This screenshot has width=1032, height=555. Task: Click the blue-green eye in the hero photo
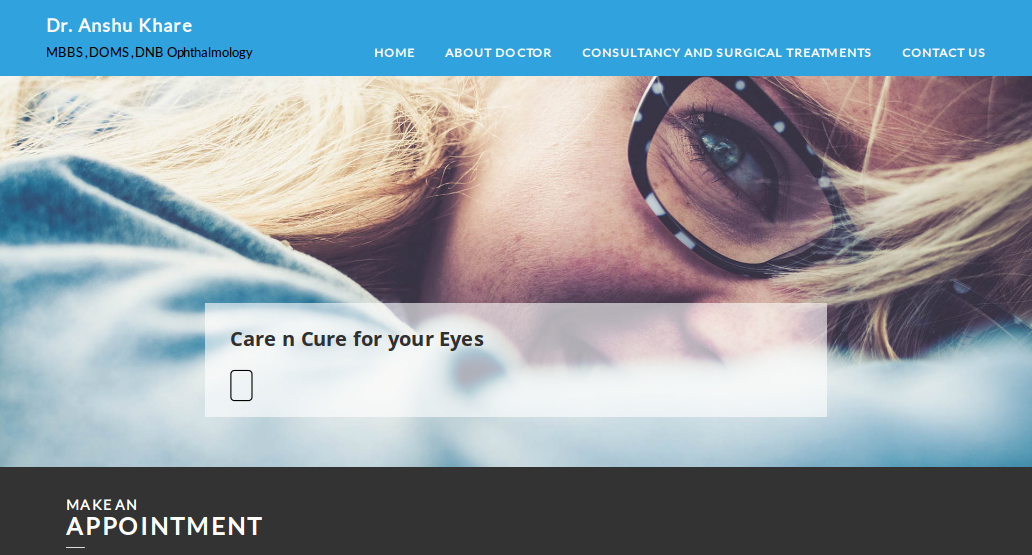click(x=721, y=148)
